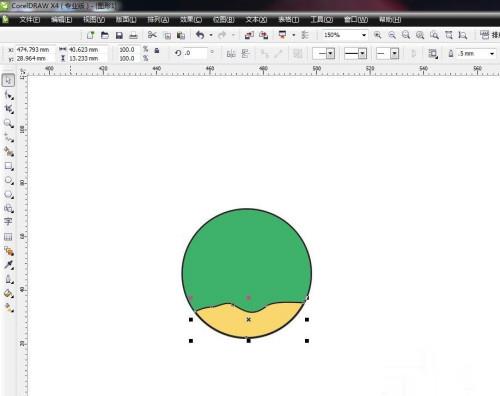The width and height of the screenshot is (500, 396).
Task: Click the Export toolbar icon
Action: [264, 35]
